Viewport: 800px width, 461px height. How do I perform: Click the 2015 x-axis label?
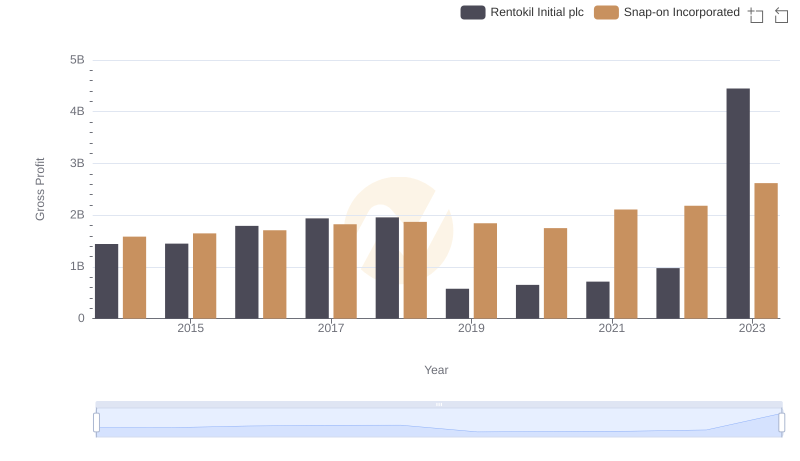click(190, 328)
